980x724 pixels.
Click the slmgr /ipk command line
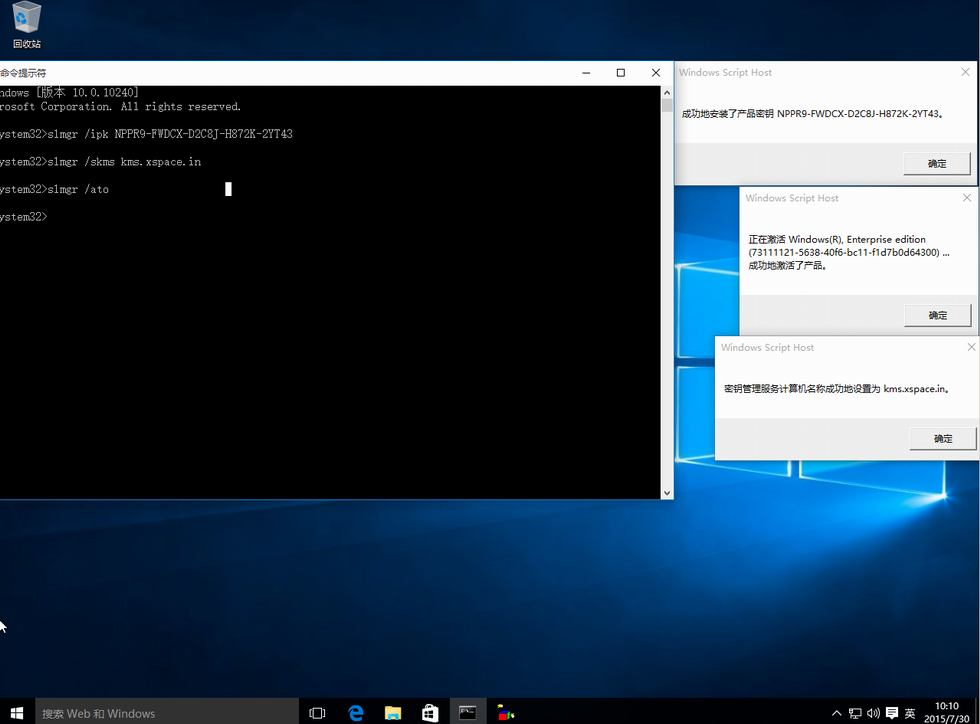146,134
